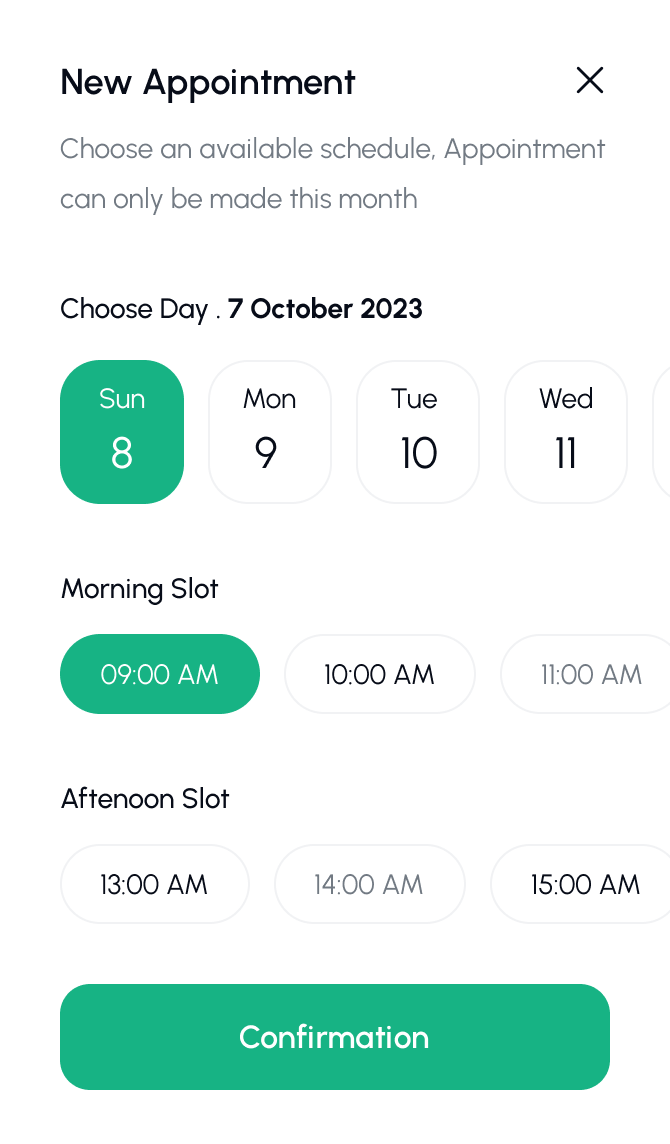Click the Choose Day label

134,309
